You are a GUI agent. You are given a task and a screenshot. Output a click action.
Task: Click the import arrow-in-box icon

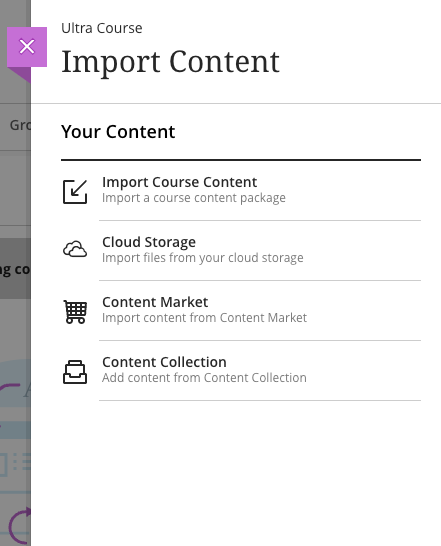coord(75,192)
